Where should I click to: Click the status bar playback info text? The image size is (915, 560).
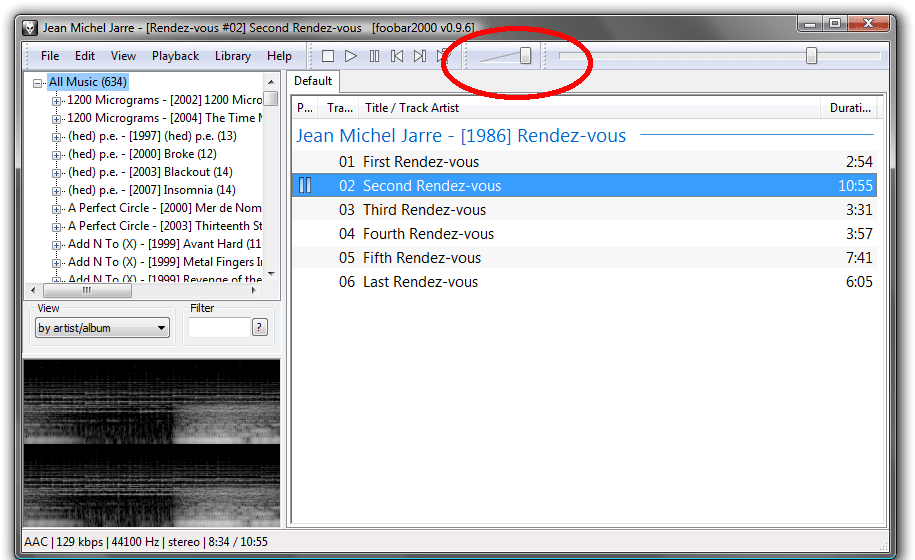(x=146, y=542)
